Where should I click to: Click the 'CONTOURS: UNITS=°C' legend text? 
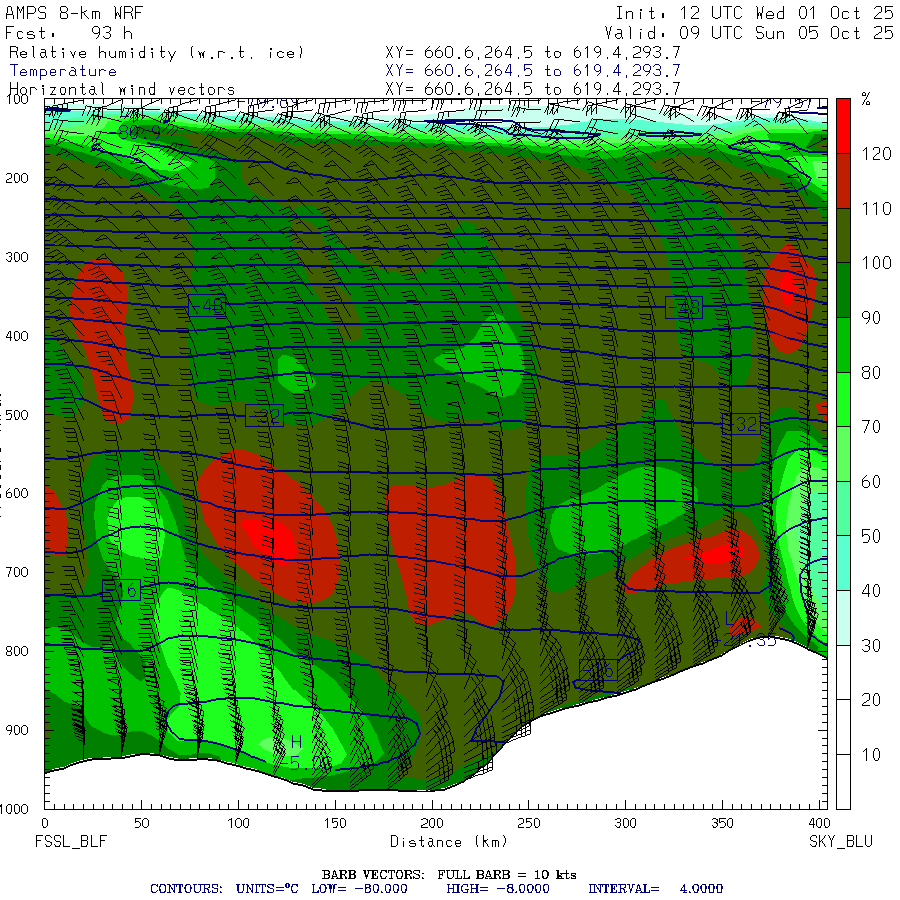point(224,889)
